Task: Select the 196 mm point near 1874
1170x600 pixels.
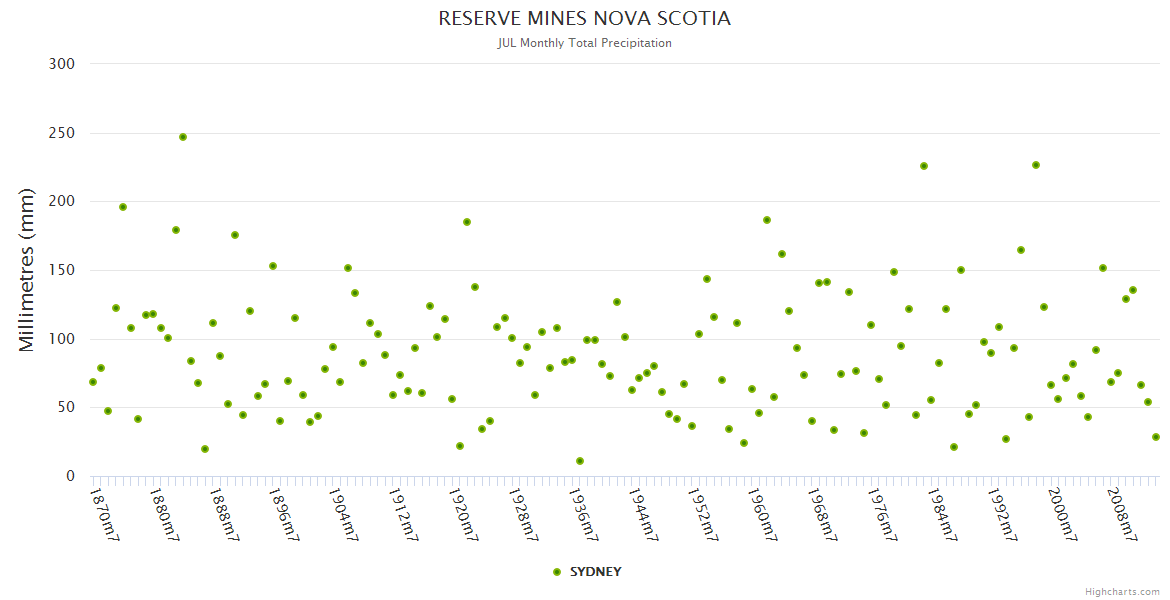Action: (x=123, y=207)
